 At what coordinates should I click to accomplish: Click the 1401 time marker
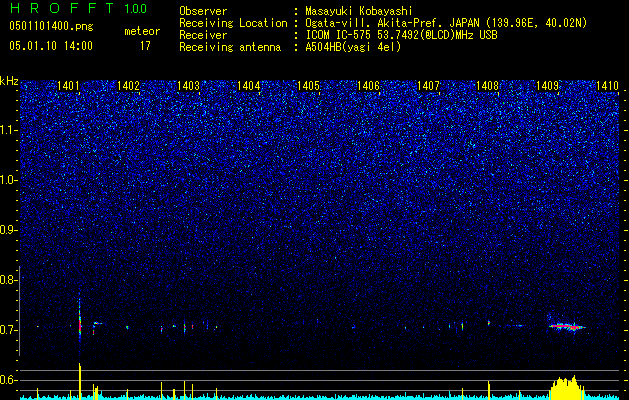[x=68, y=86]
